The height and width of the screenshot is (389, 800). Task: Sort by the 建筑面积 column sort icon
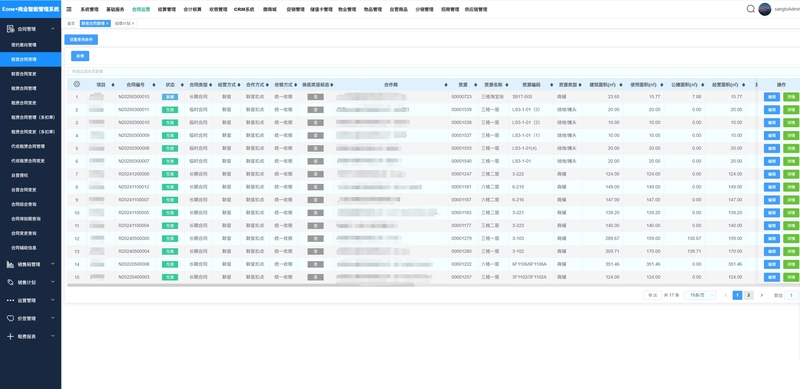coord(622,85)
